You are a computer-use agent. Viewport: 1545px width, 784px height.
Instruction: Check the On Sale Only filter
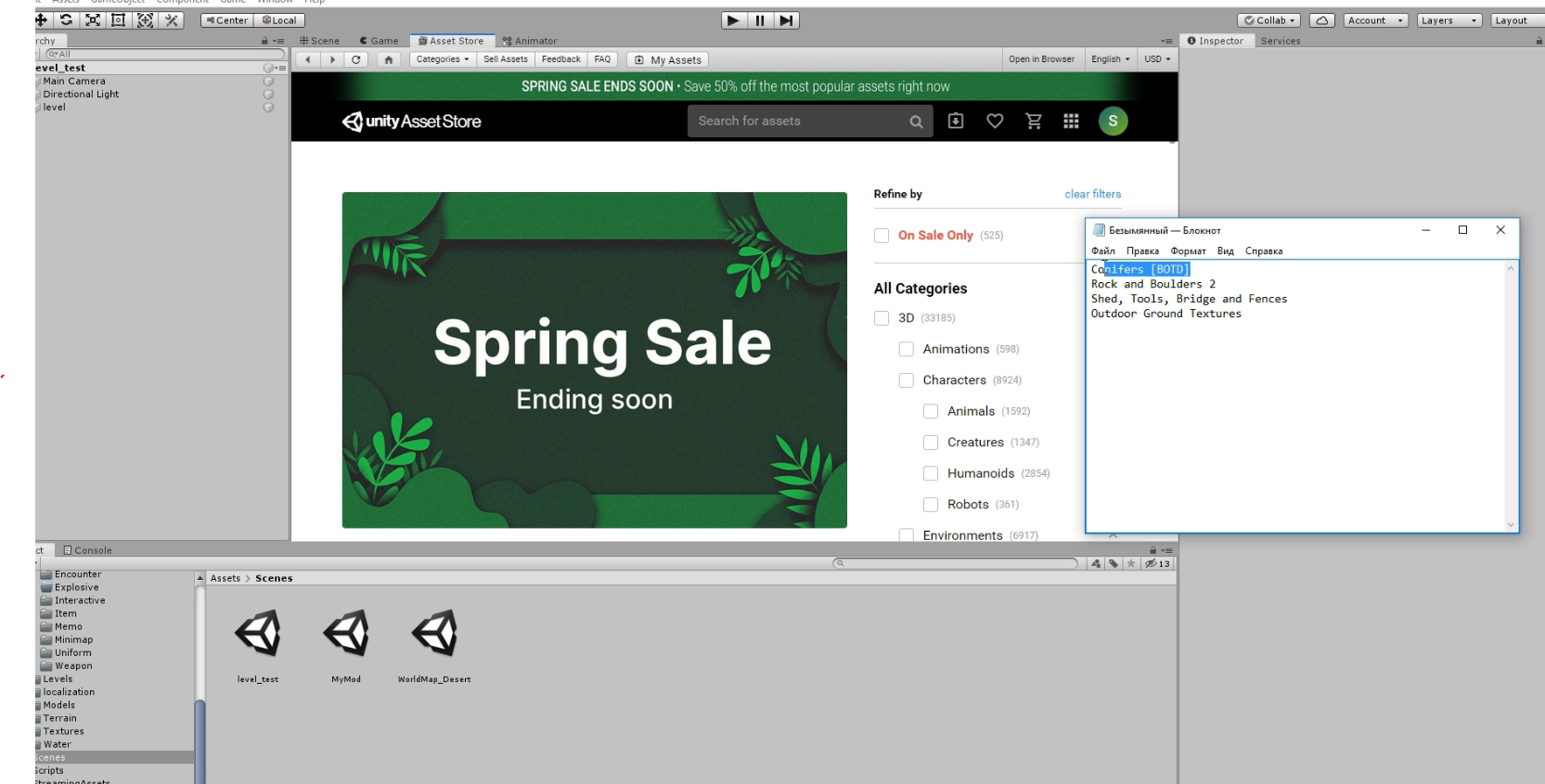pos(882,236)
